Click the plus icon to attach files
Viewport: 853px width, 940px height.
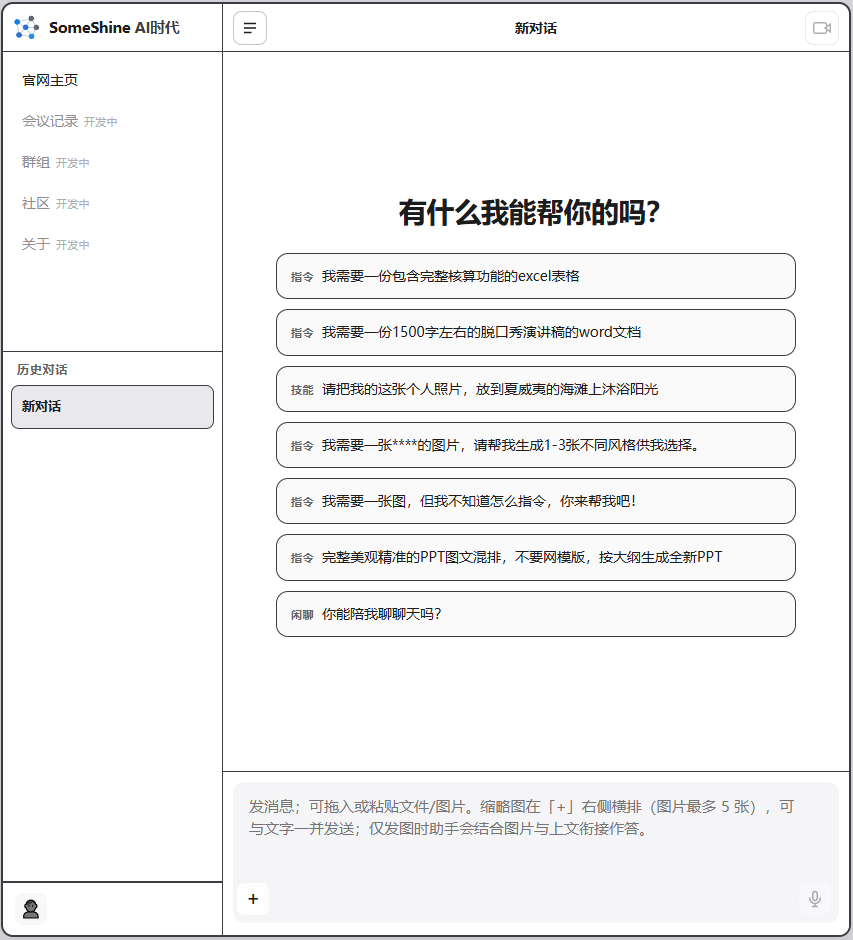tap(253, 899)
